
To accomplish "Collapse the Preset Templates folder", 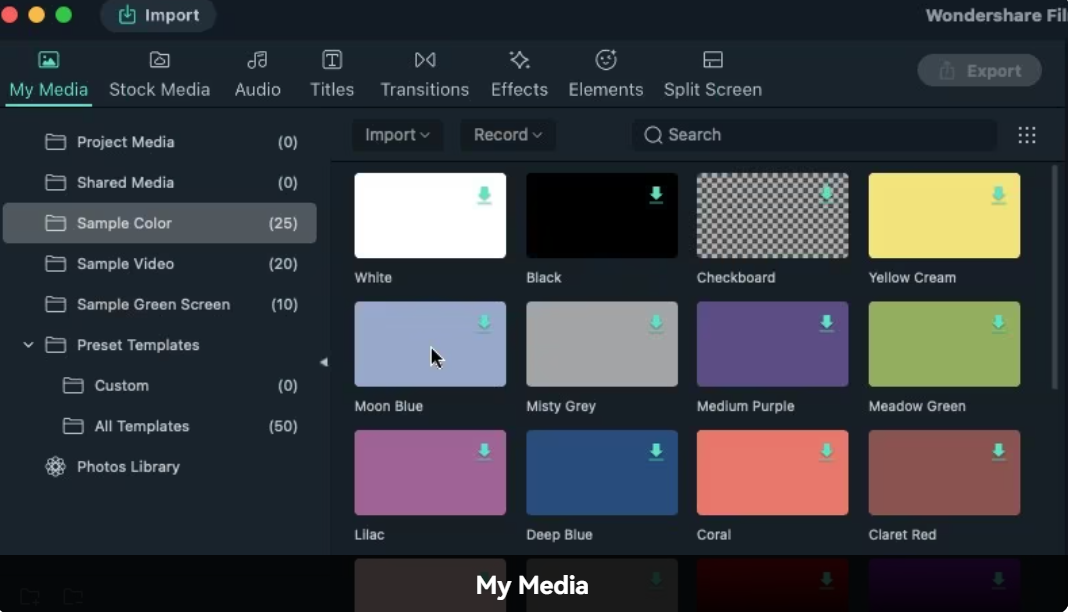I will [28, 345].
